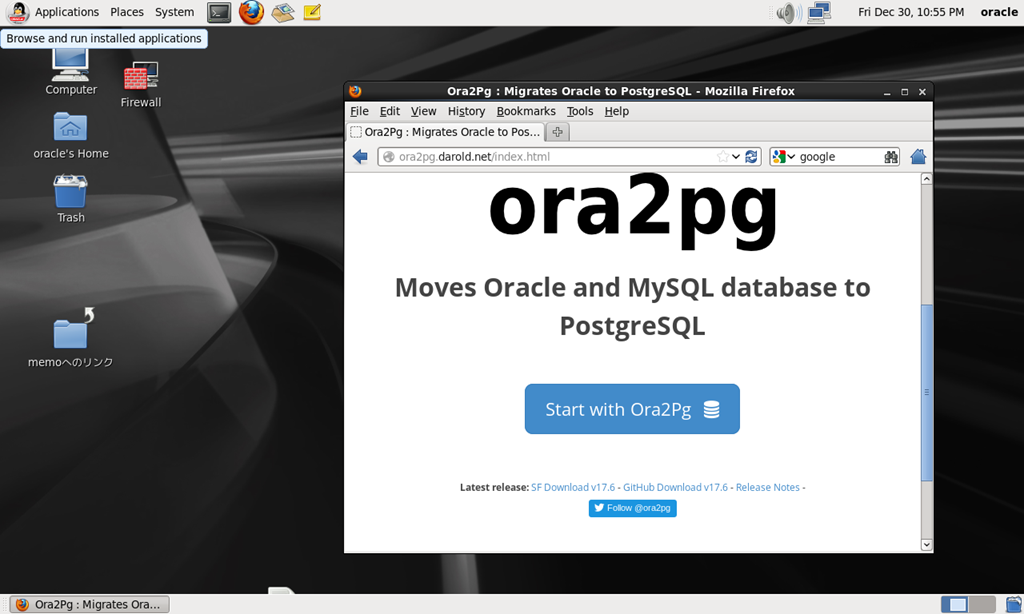Open SF Download v17.6 link
This screenshot has width=1024, height=614.
573,487
